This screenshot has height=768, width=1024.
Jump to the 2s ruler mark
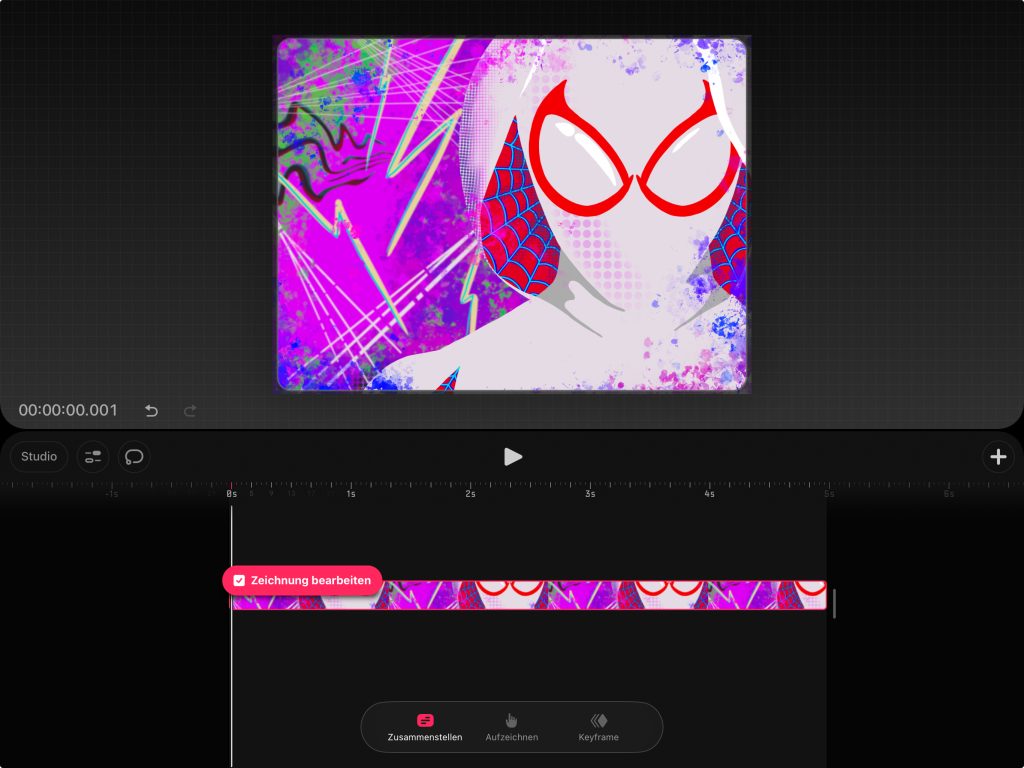click(470, 493)
